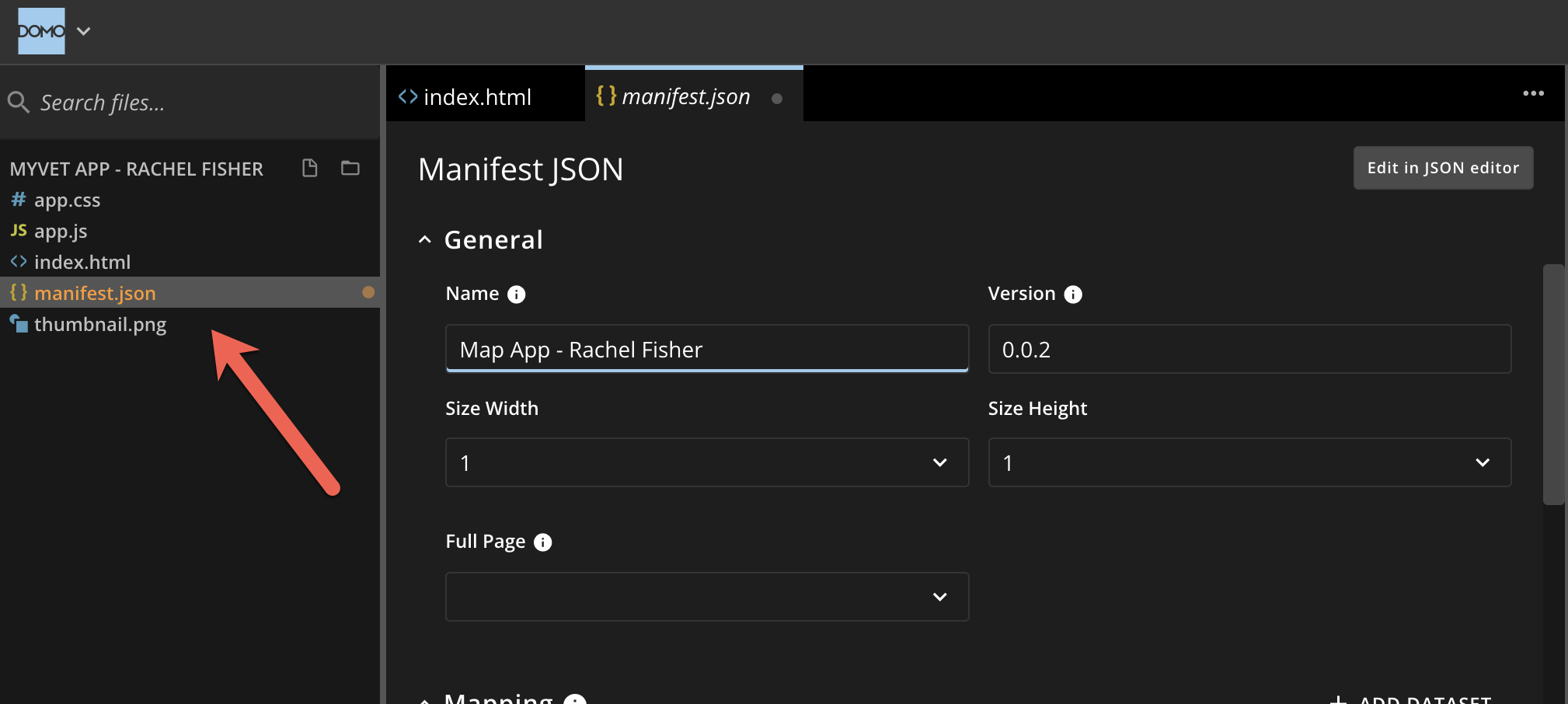This screenshot has height=704, width=1568.
Task: Click the unsaved changes dot on manifest.json tab
Action: 777,99
